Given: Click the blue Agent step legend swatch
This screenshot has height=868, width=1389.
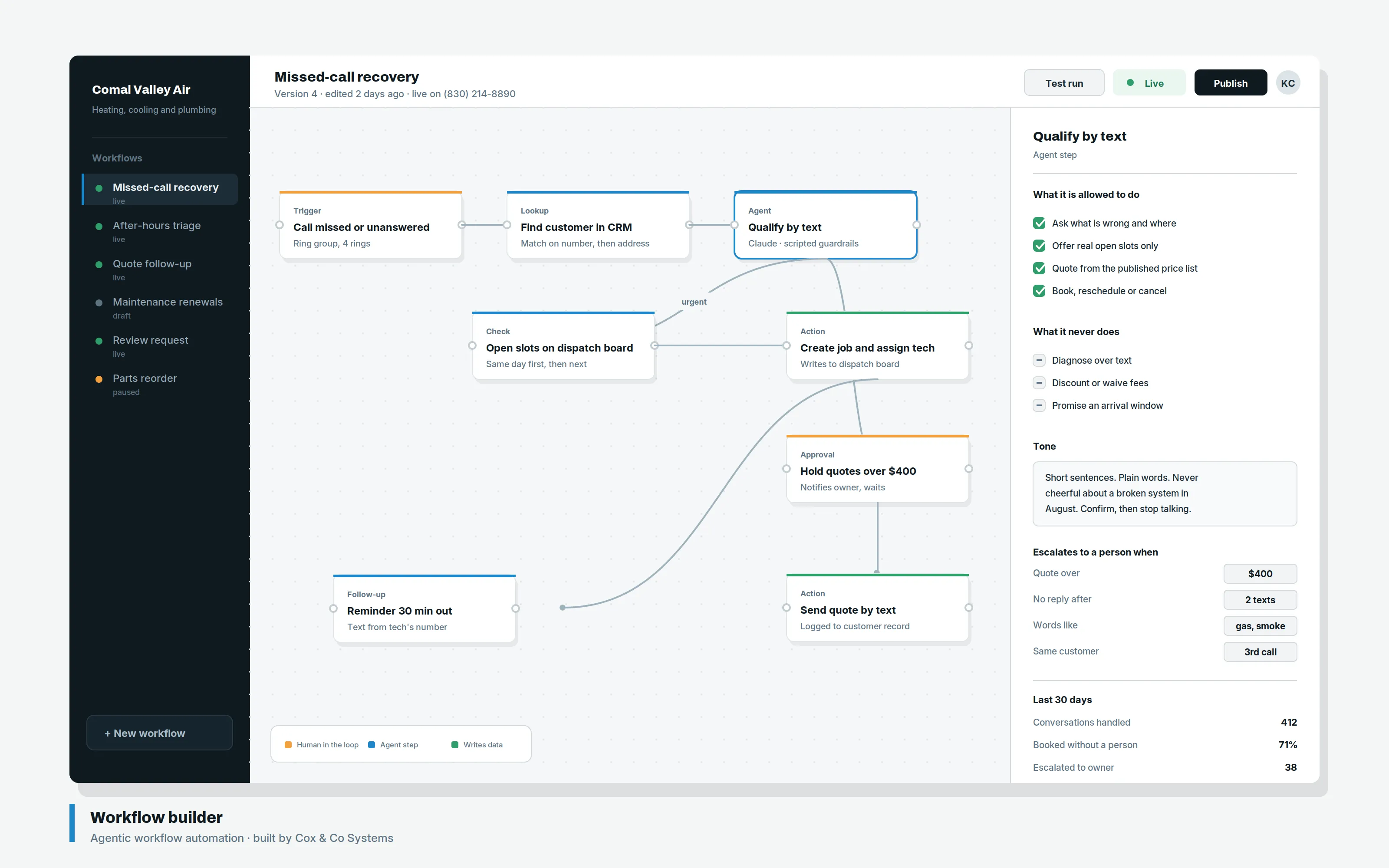Looking at the screenshot, I should (372, 745).
